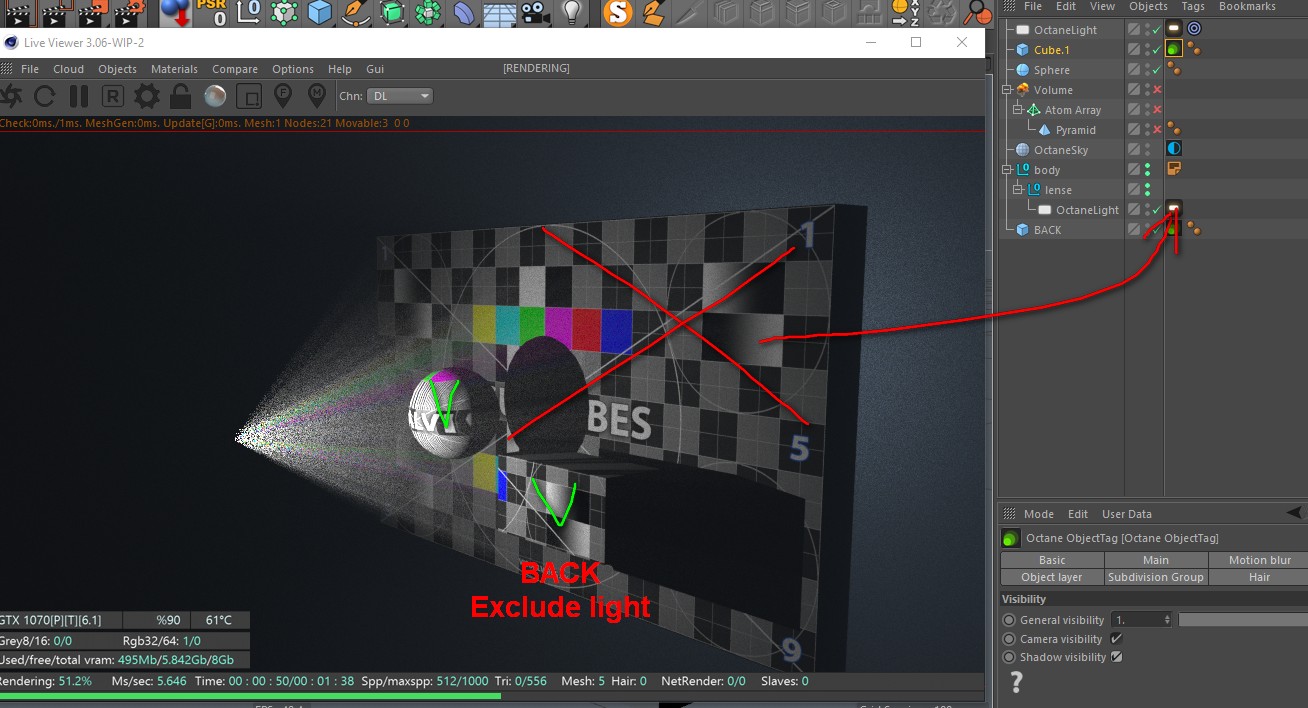This screenshot has height=708, width=1308.
Task: Restart the render with the circular arrow icon
Action: [x=44, y=96]
